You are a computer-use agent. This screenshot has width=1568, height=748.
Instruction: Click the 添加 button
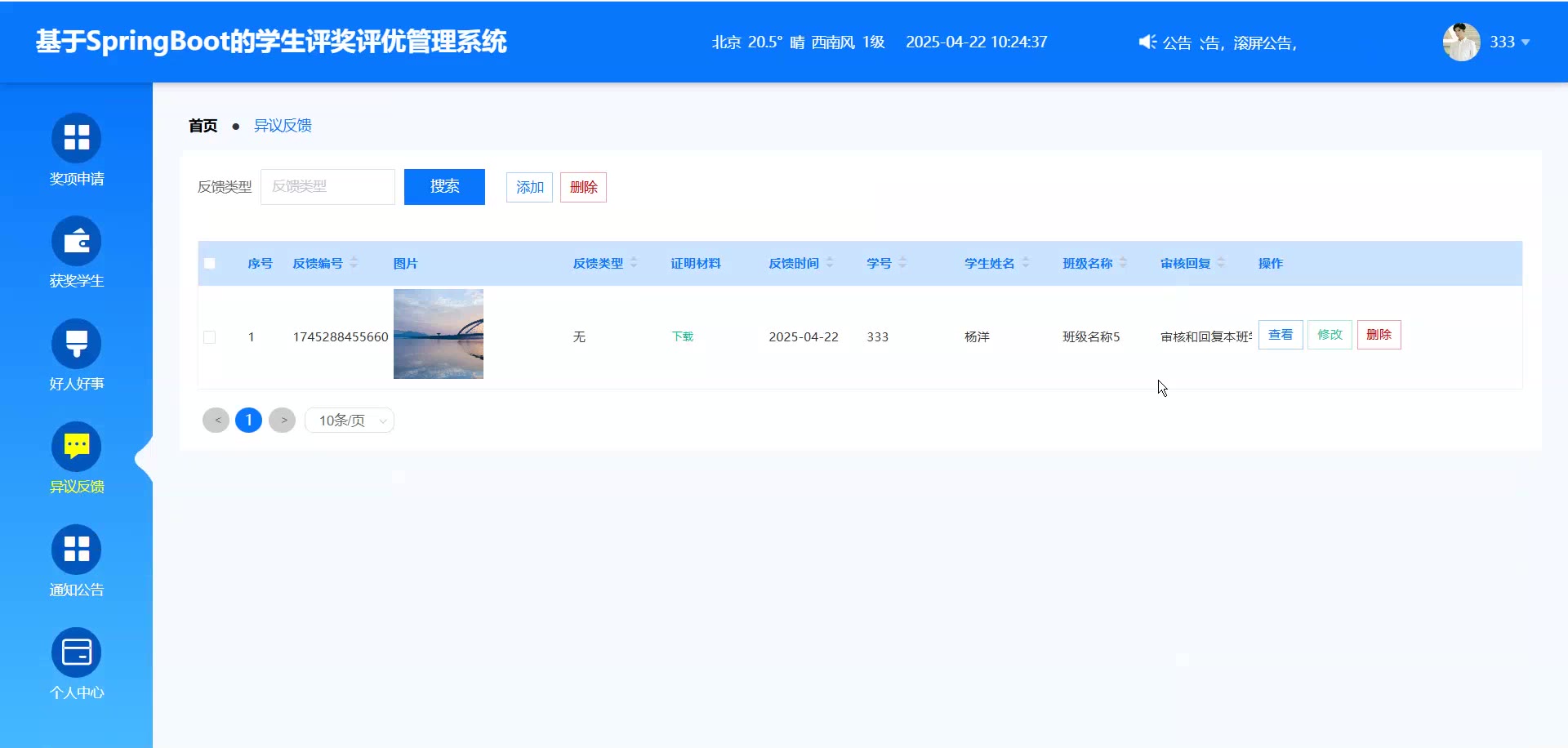click(529, 187)
